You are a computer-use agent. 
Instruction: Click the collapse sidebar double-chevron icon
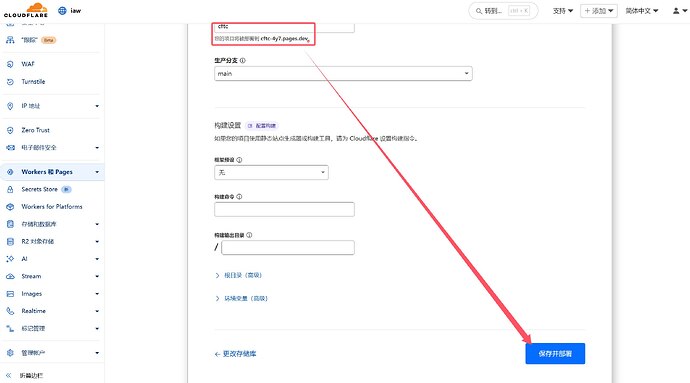point(8,376)
